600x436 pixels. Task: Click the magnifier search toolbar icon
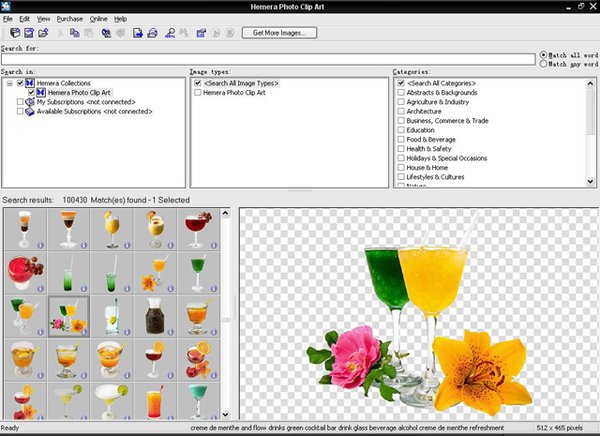tap(170, 33)
